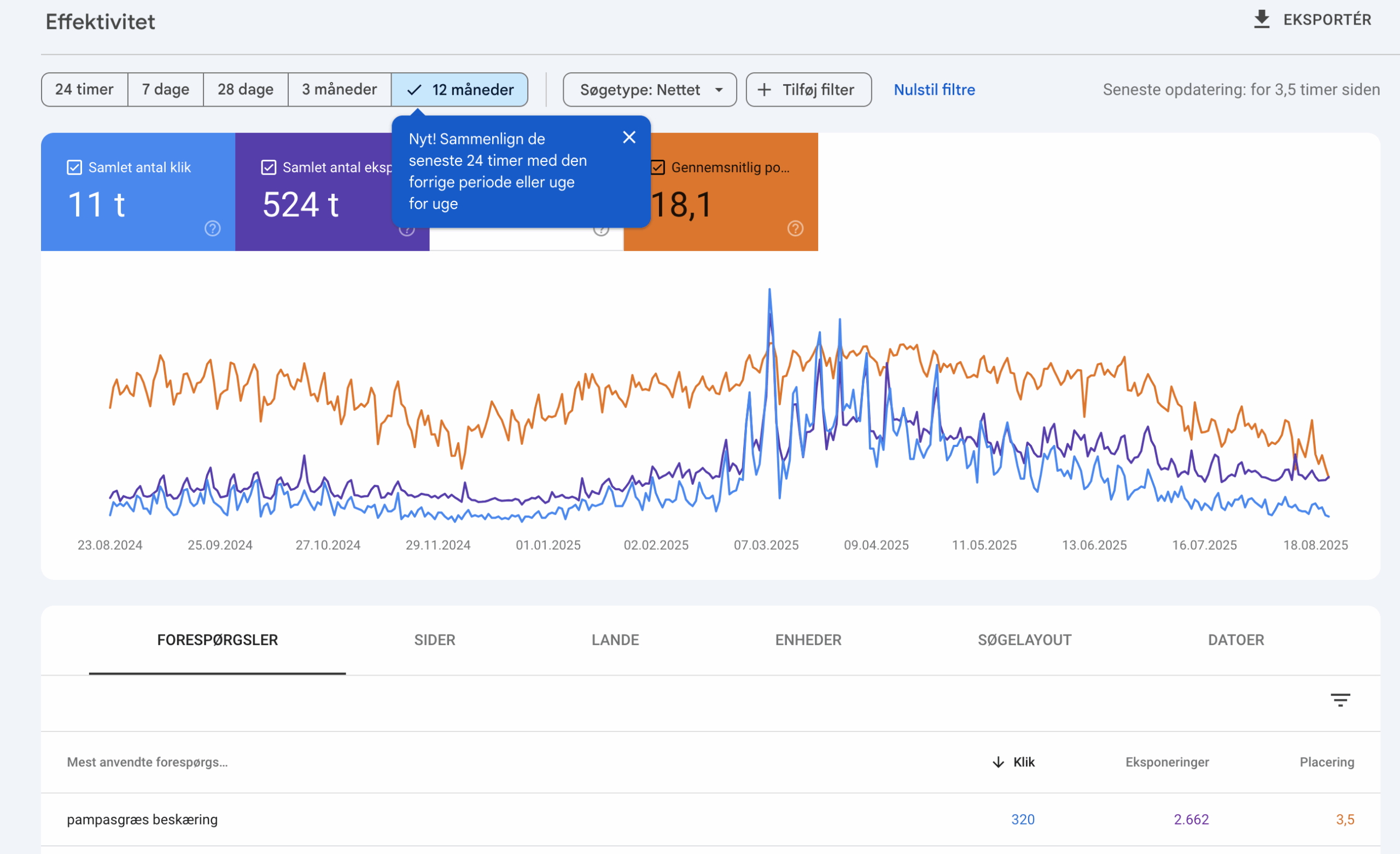Image resolution: width=1400 pixels, height=854 pixels.
Task: Click help icon on Gennemsnitlig position card
Action: [x=795, y=228]
